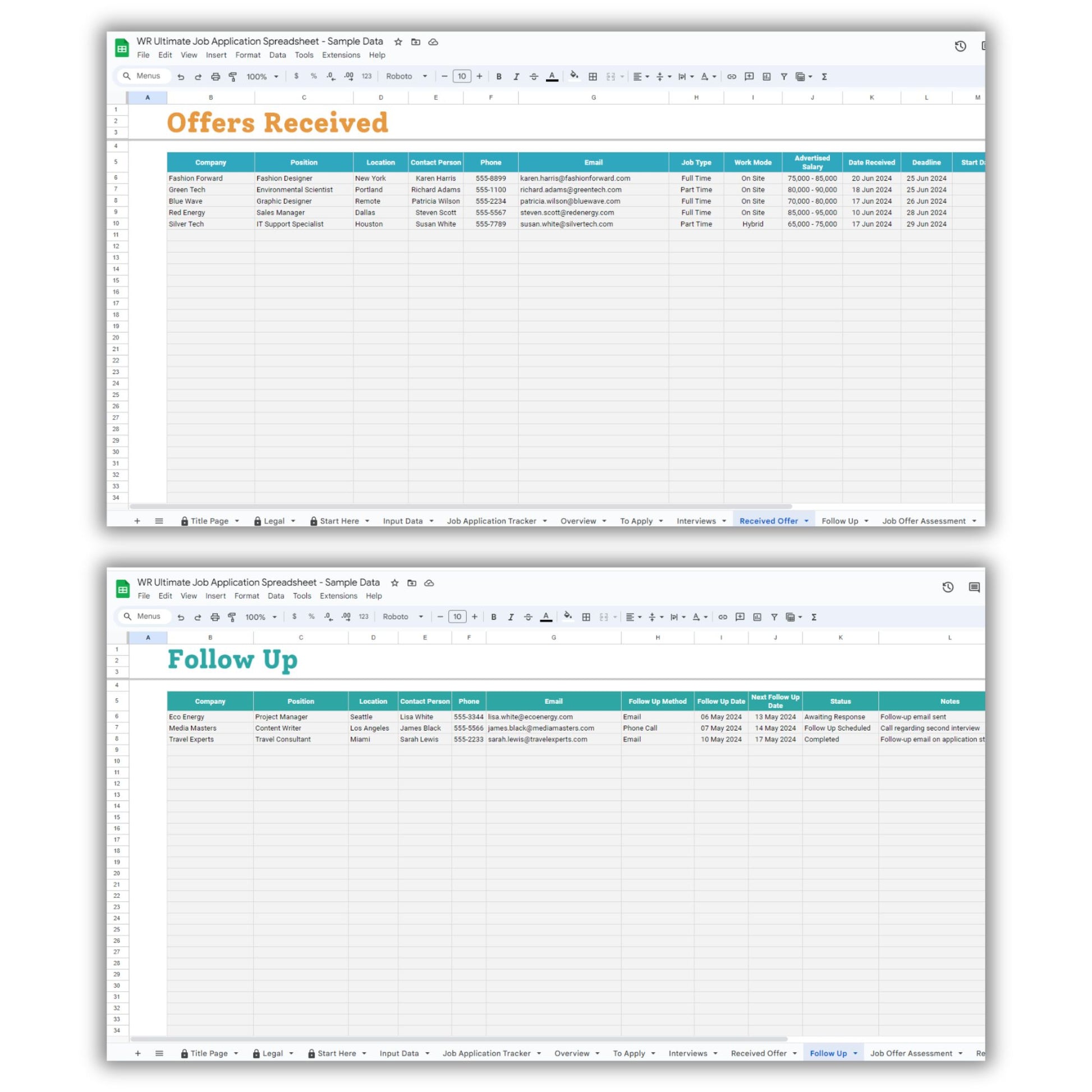Click functions sigma icon in Follow Up window

(814, 617)
